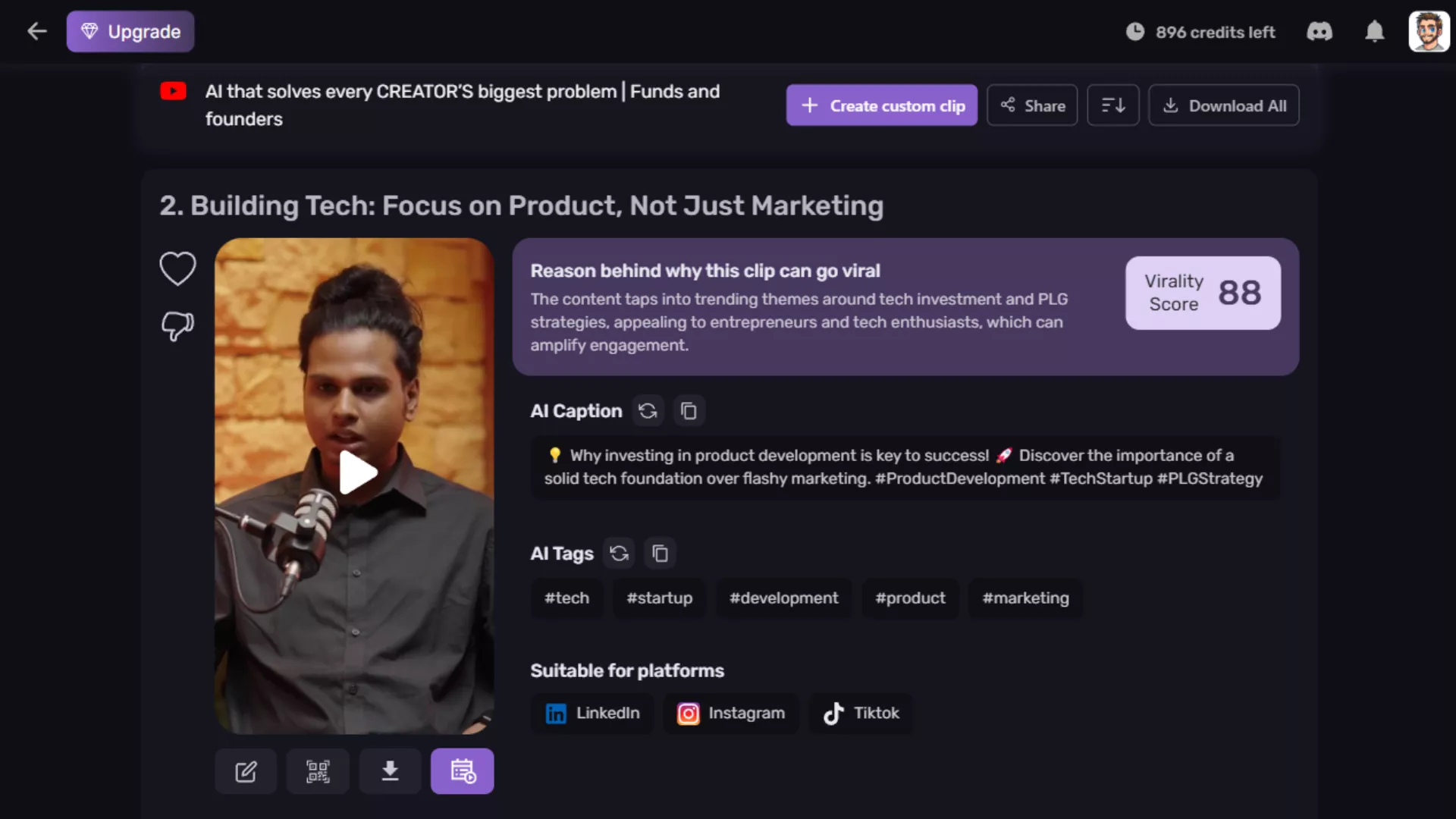Click Download All button
This screenshot has width=1456, height=819.
click(x=1223, y=105)
